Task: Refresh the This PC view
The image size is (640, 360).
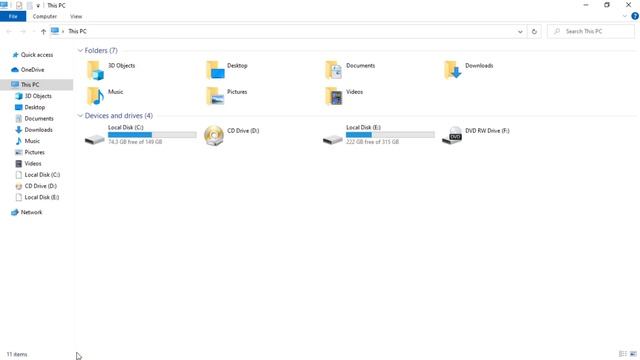Action: pyautogui.click(x=534, y=31)
